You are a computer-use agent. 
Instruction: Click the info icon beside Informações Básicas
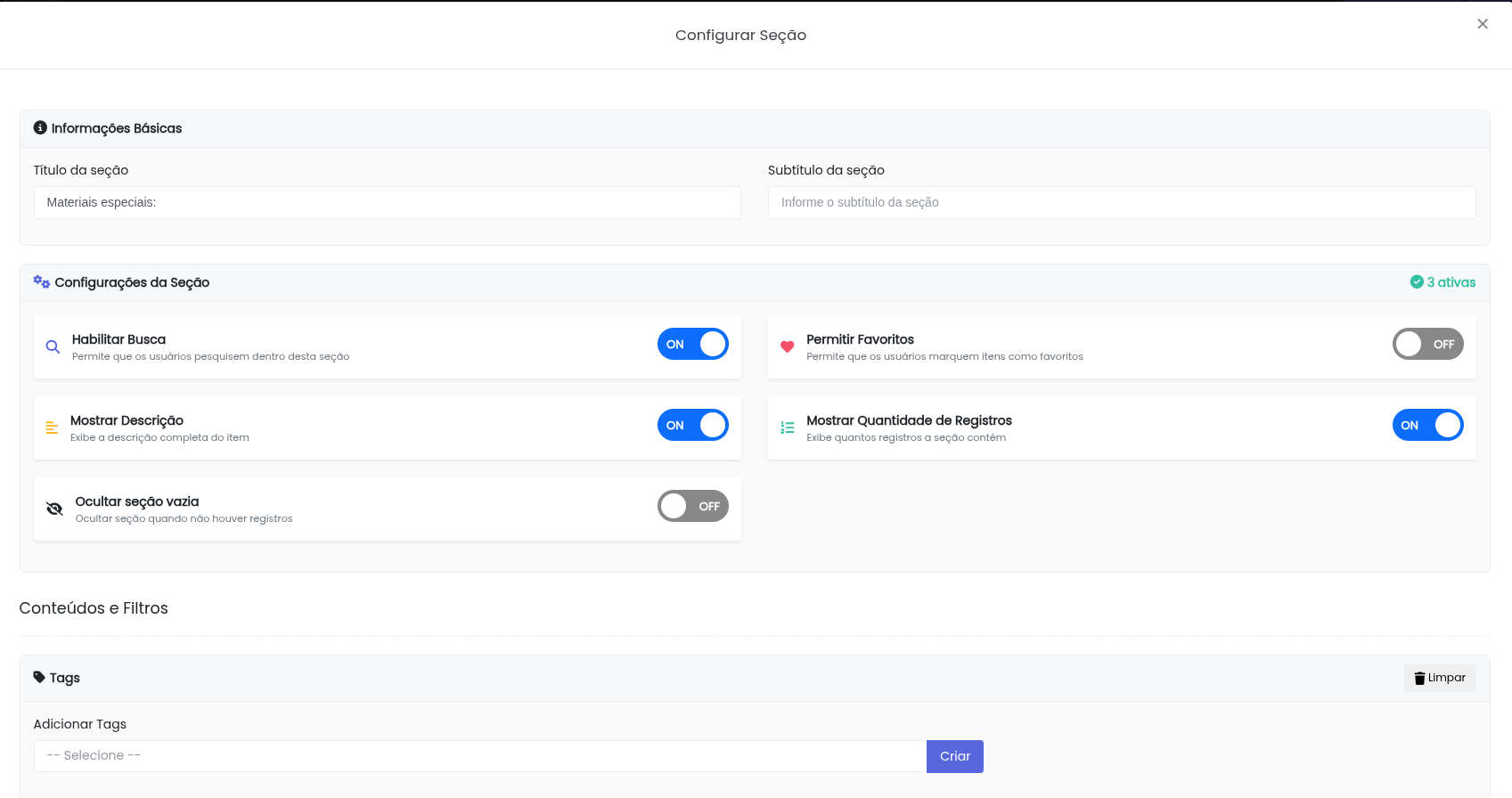(40, 128)
